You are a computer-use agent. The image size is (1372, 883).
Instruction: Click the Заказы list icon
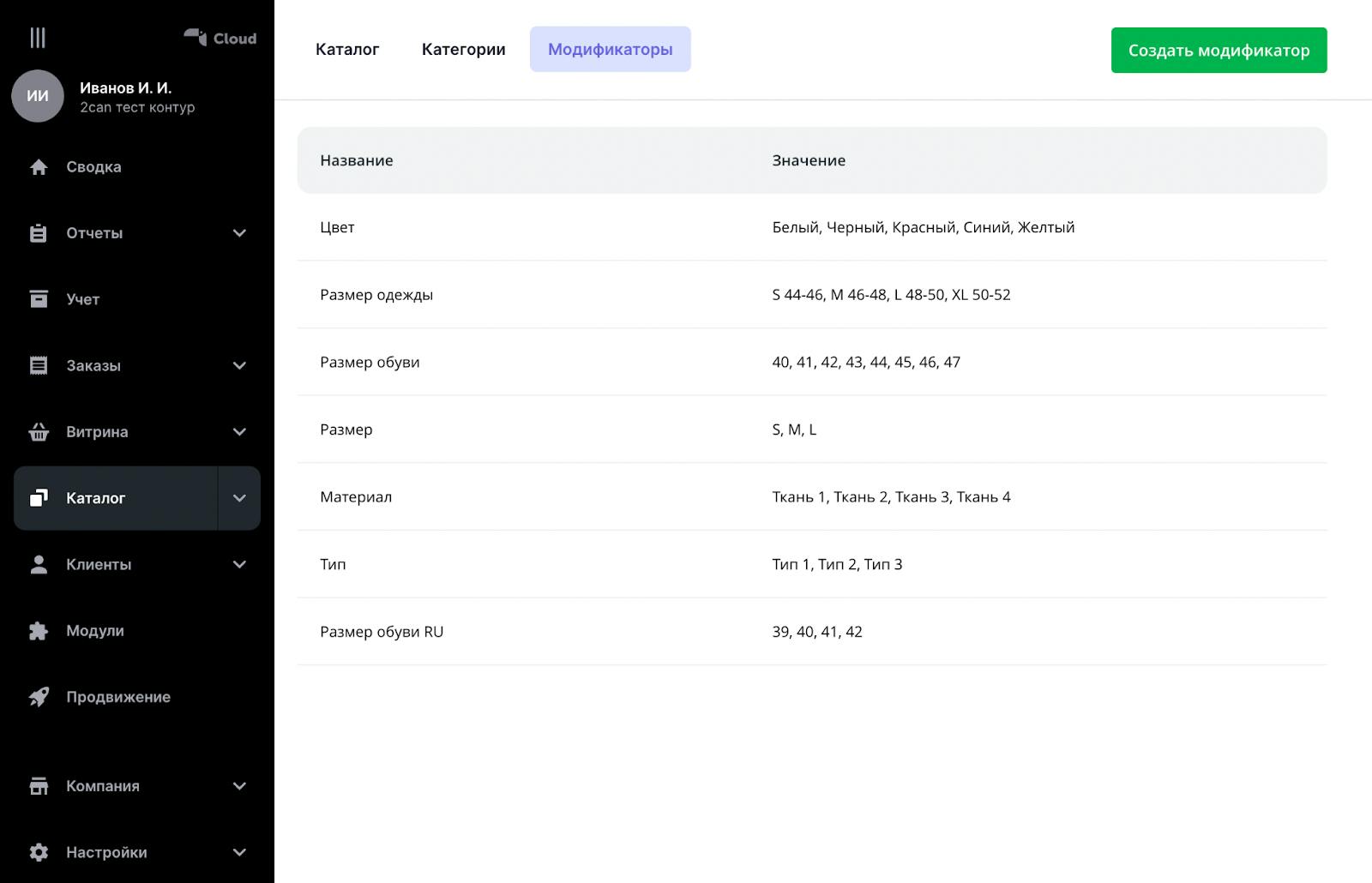tap(39, 365)
